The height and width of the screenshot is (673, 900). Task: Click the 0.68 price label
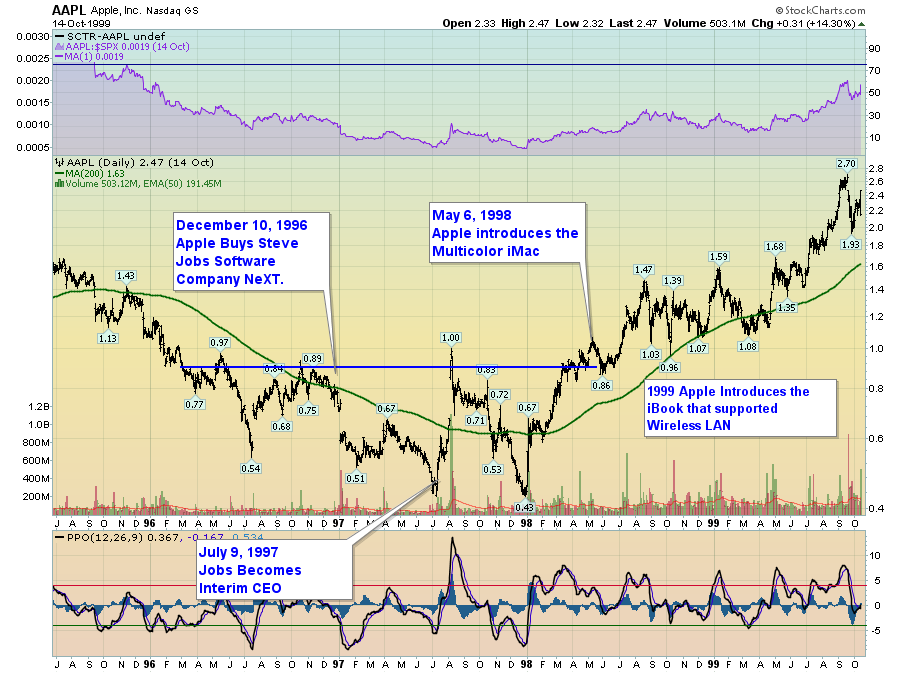click(x=281, y=426)
